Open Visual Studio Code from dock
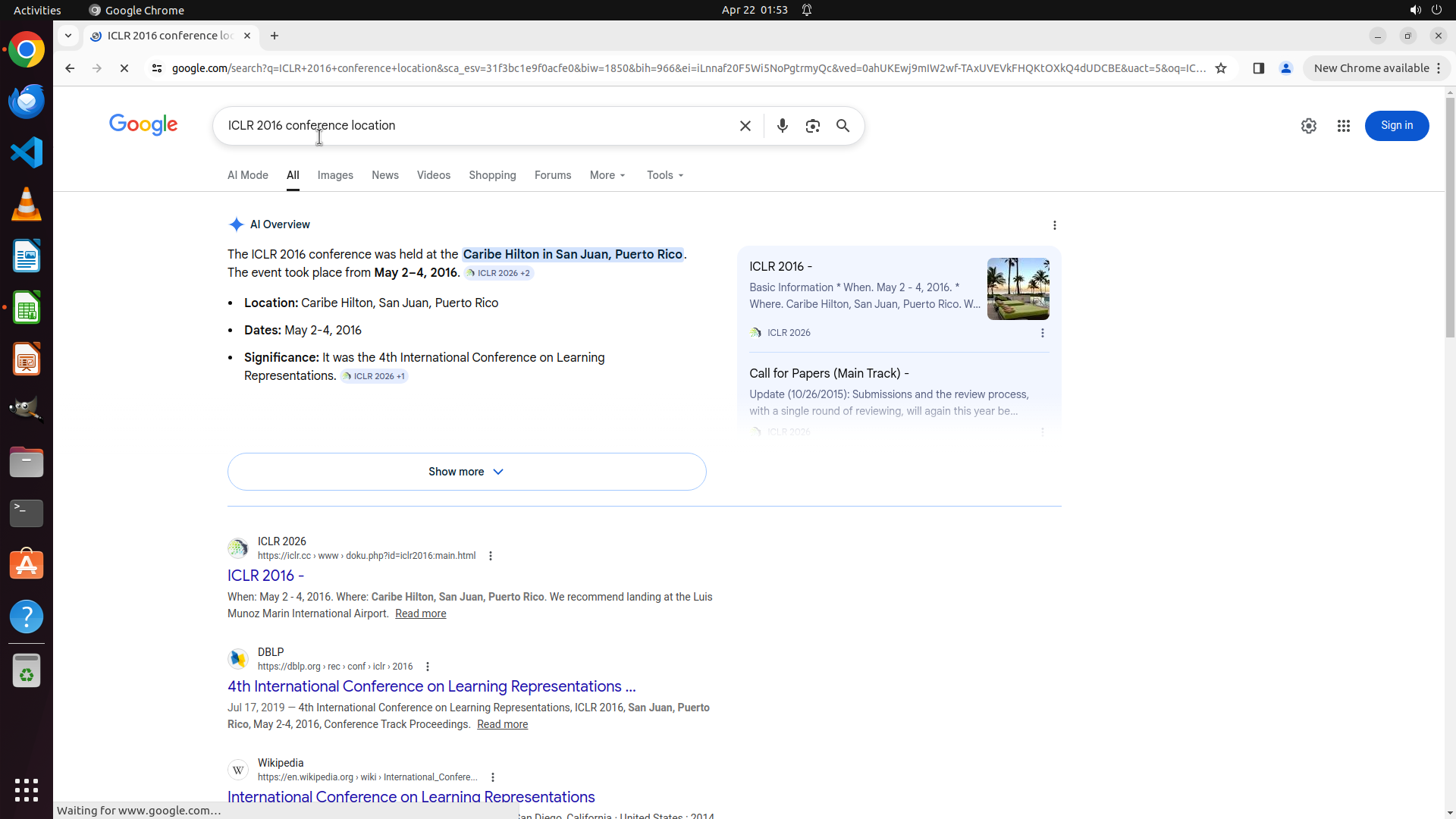This screenshot has height=819, width=1456. coord(27,152)
